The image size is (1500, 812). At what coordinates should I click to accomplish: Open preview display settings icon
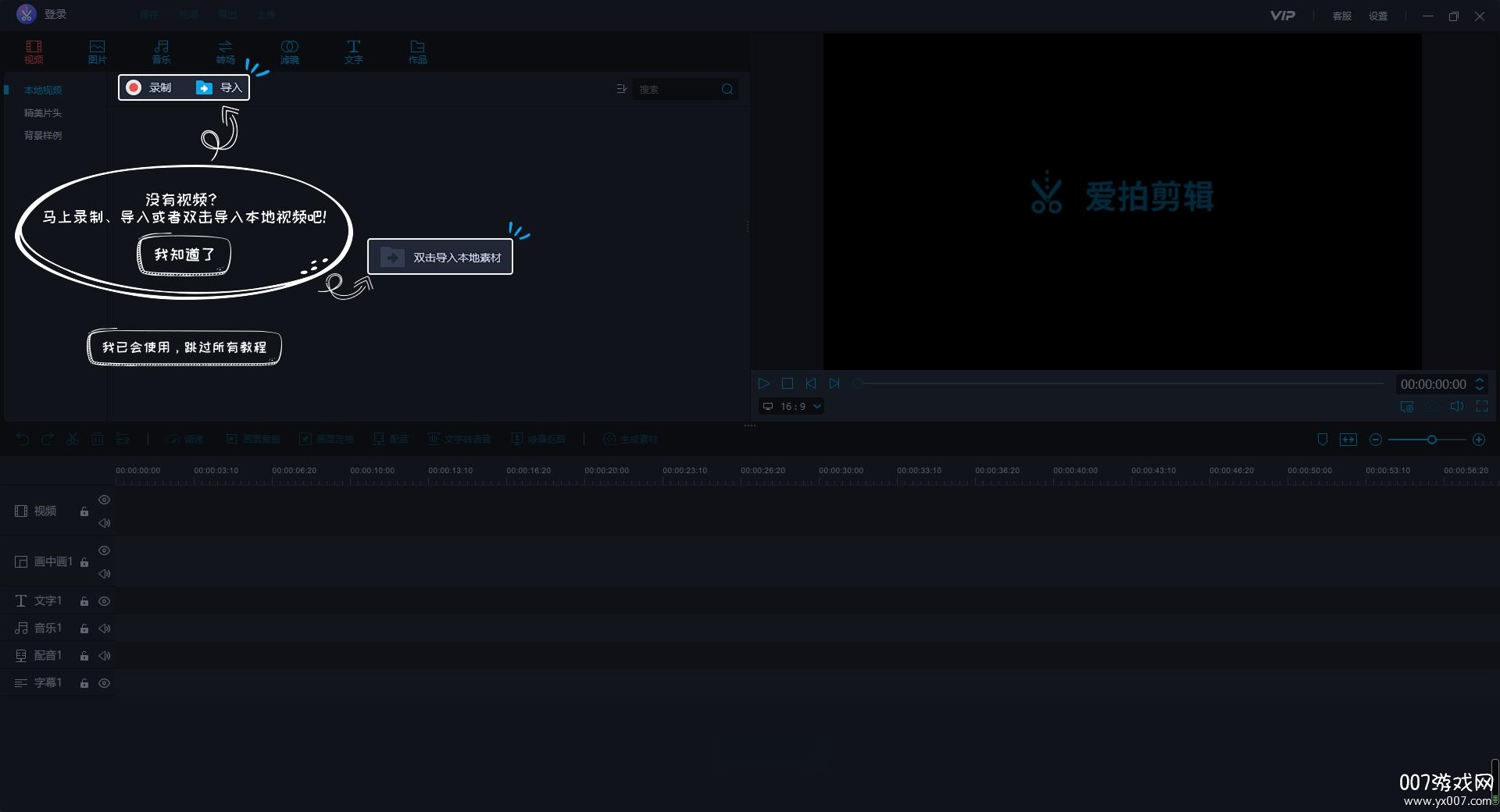[x=1407, y=407]
